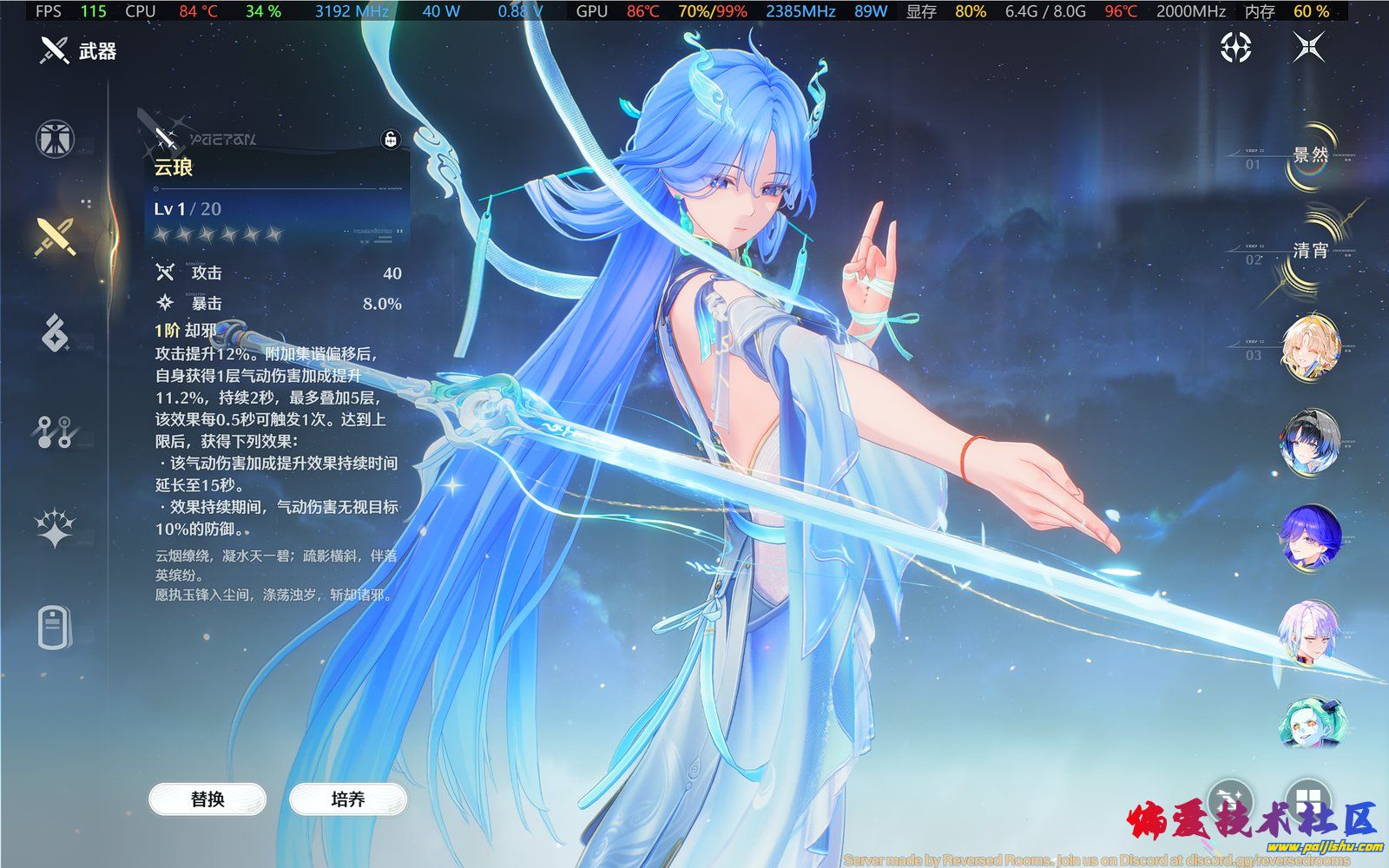Select the black-haired character portrait
Image resolution: width=1389 pixels, height=868 pixels.
click(1311, 443)
